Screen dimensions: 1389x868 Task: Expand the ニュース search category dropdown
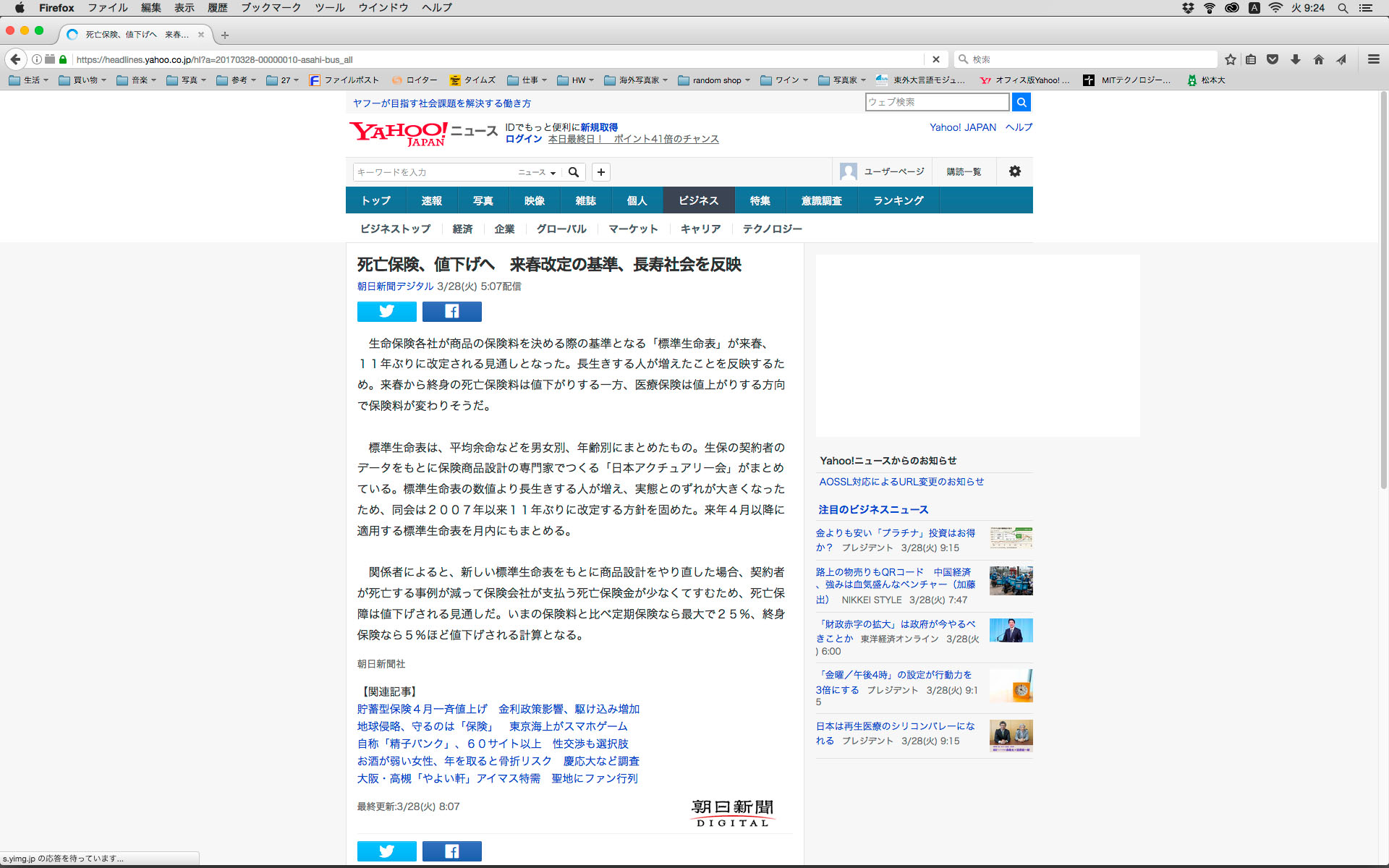pos(537,172)
